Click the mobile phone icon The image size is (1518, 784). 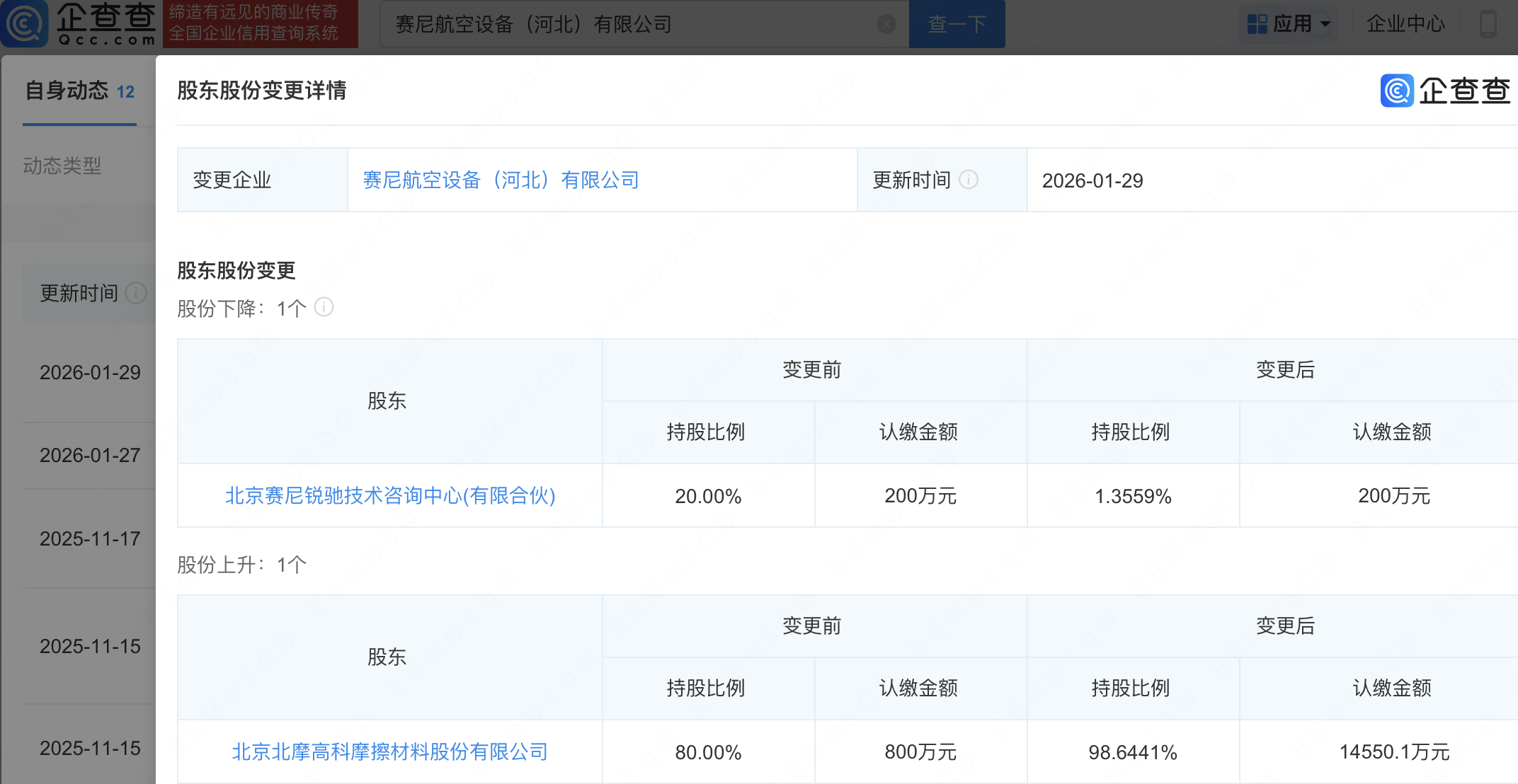[1488, 24]
